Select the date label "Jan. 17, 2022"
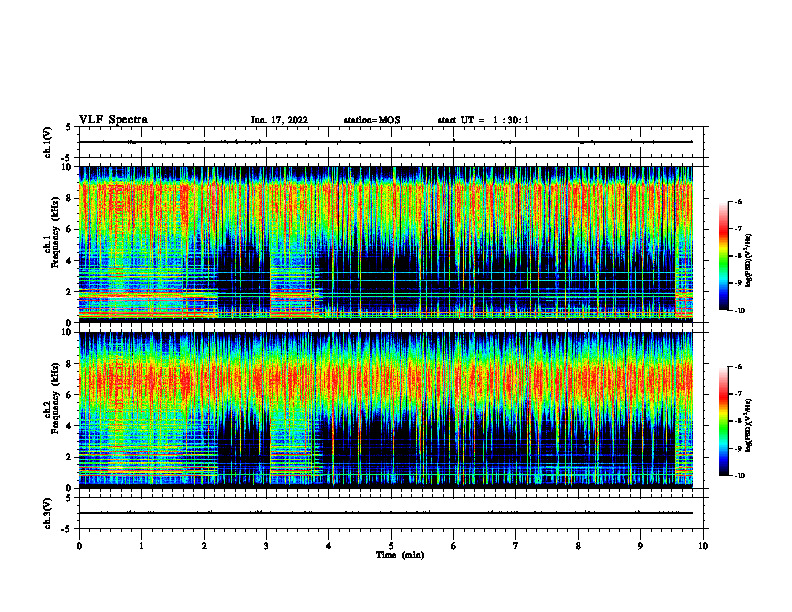 point(279,120)
